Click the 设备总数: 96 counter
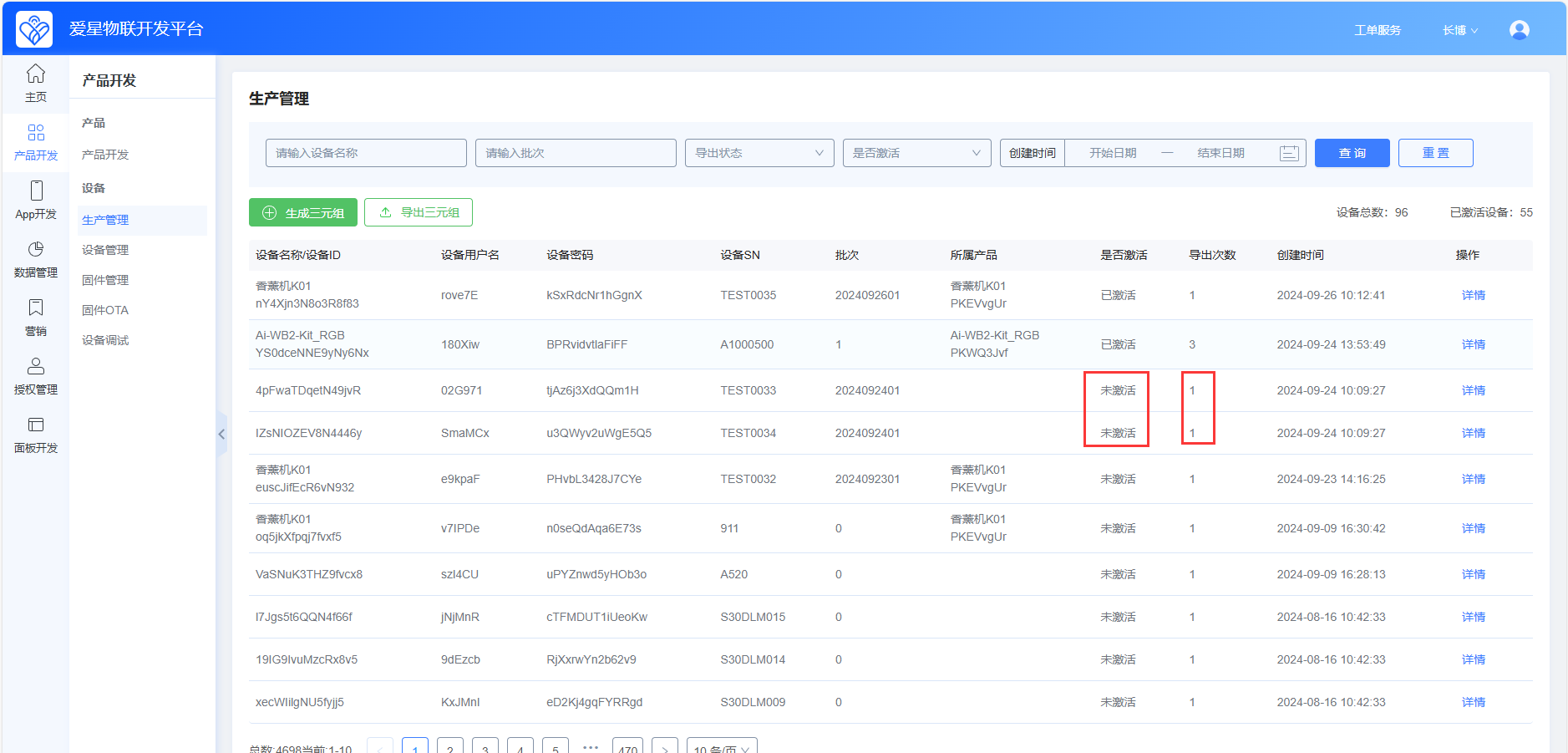This screenshot has width=1568, height=753. tap(1373, 212)
